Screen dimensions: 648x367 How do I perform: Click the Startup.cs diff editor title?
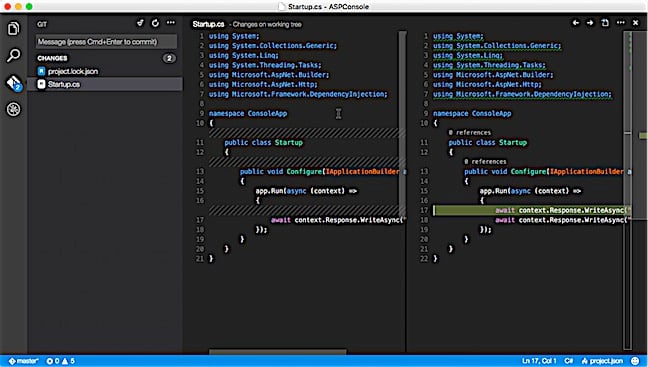208,24
